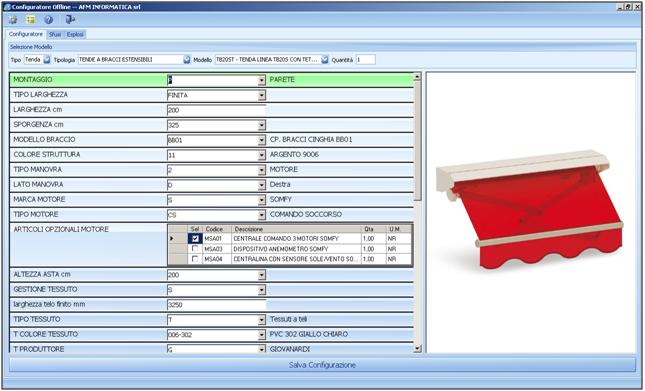This screenshot has height=391, width=645.
Task: Switch to the Esplosi tab
Action: point(75,35)
